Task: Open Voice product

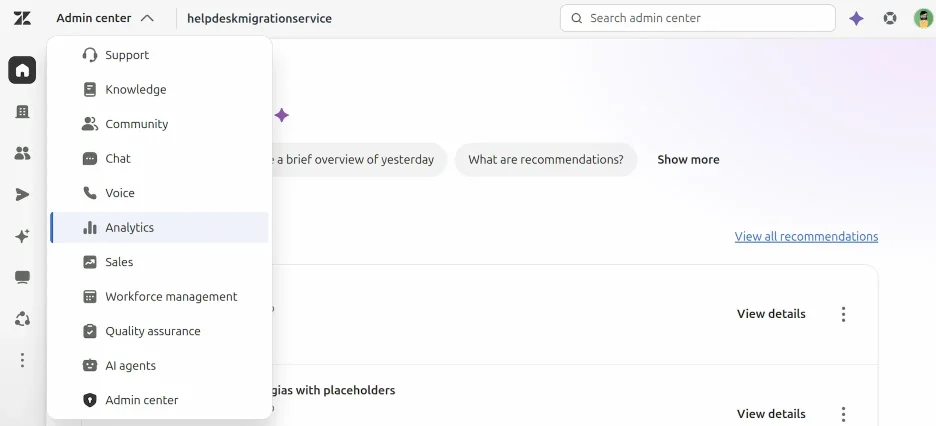Action: coord(159,193)
